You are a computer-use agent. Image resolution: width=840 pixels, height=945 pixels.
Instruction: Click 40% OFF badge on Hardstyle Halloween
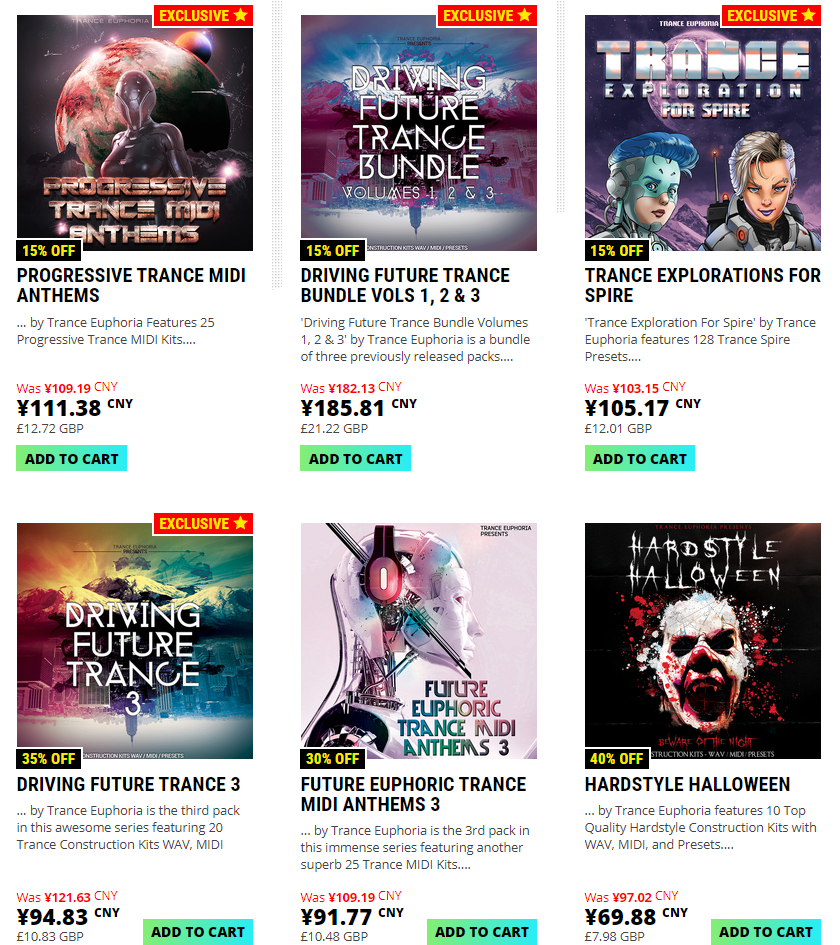(616, 759)
